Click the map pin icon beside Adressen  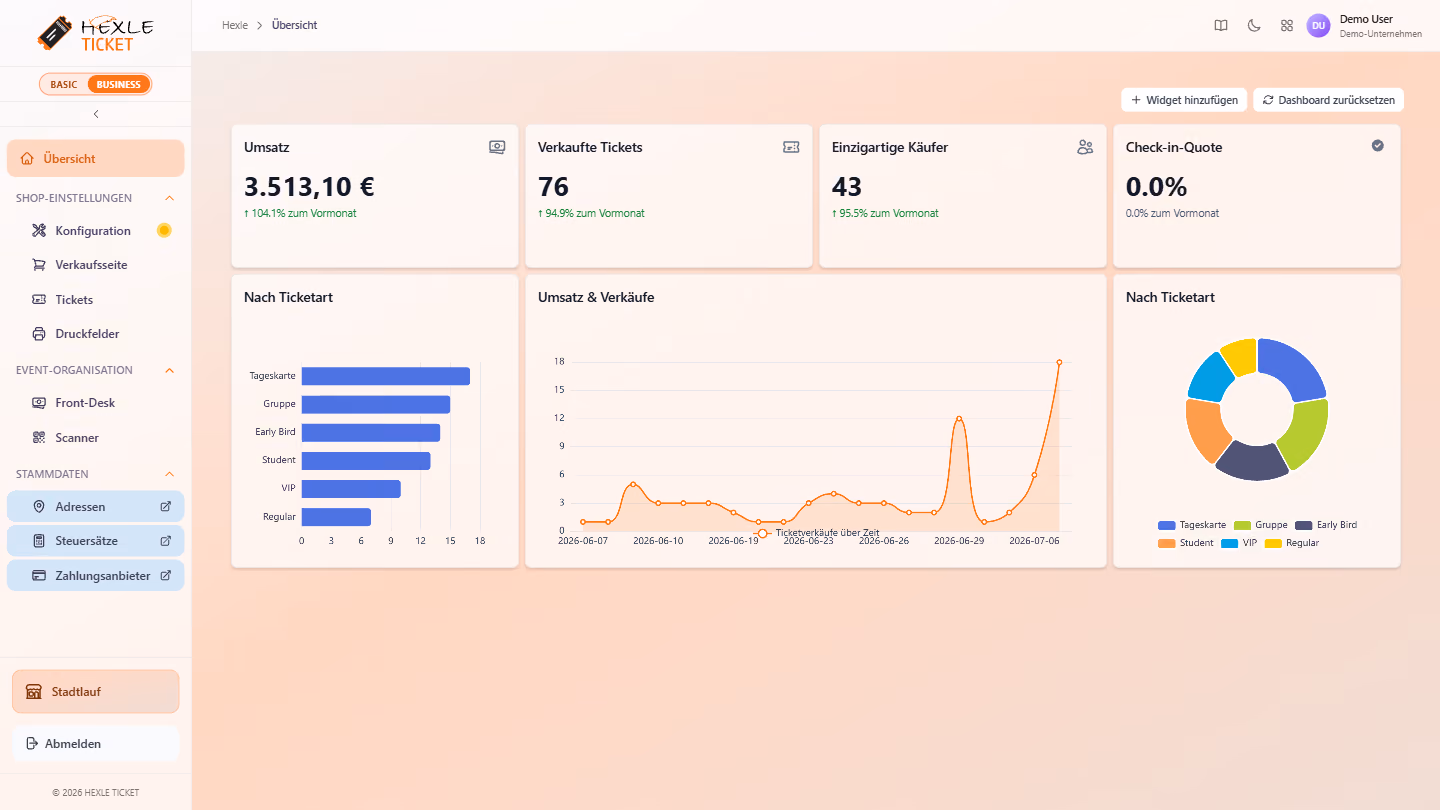tap(39, 506)
